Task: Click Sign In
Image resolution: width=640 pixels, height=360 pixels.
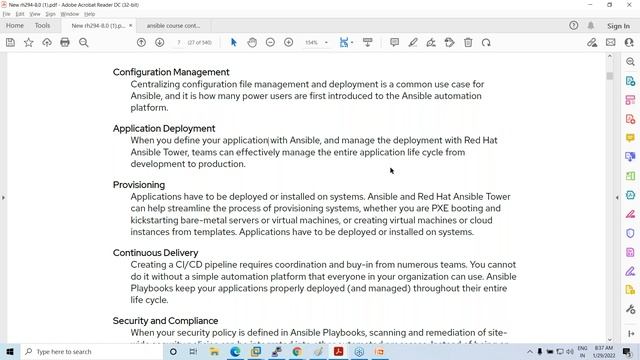Action: point(618,26)
